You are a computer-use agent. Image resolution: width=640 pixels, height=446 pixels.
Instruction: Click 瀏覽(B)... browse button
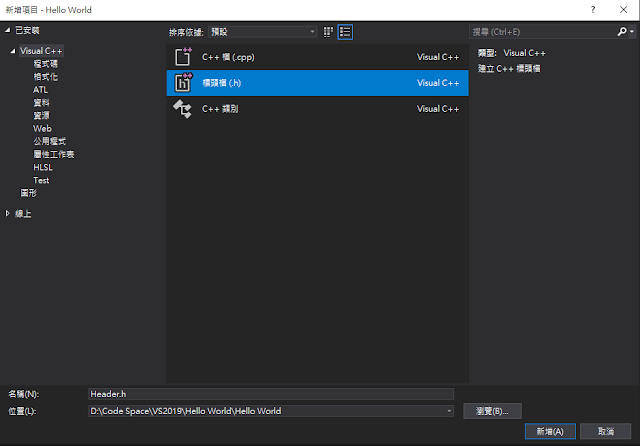tap(492, 411)
